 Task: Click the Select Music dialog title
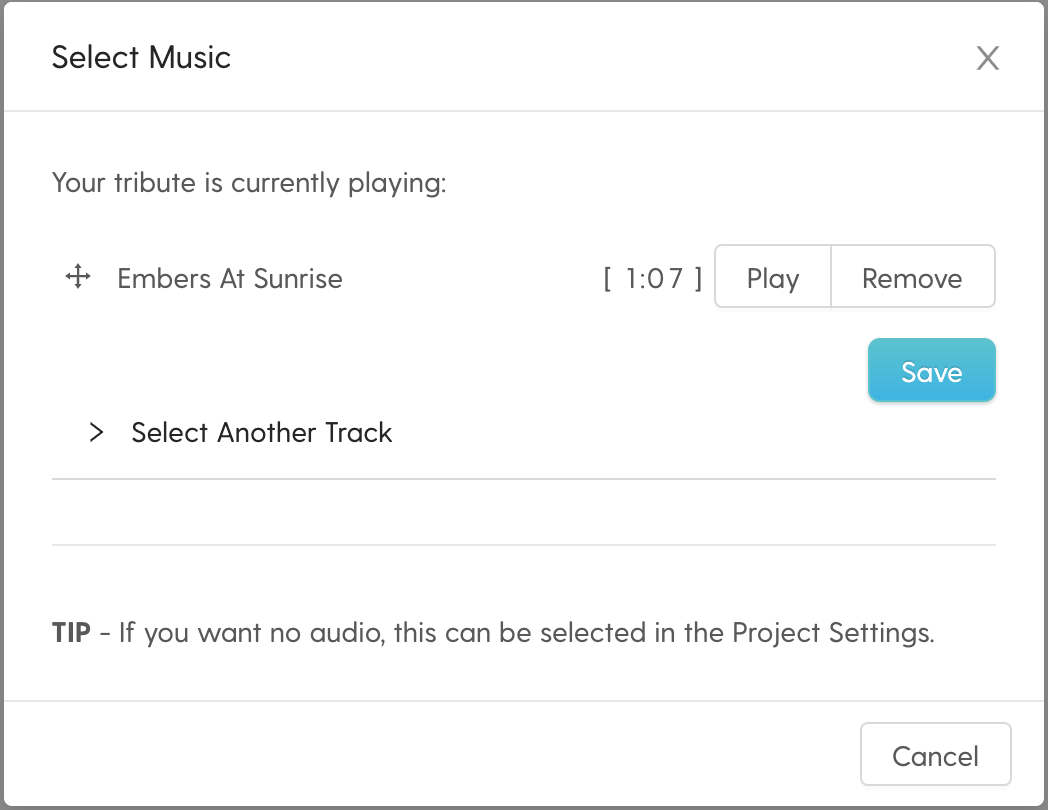141,57
